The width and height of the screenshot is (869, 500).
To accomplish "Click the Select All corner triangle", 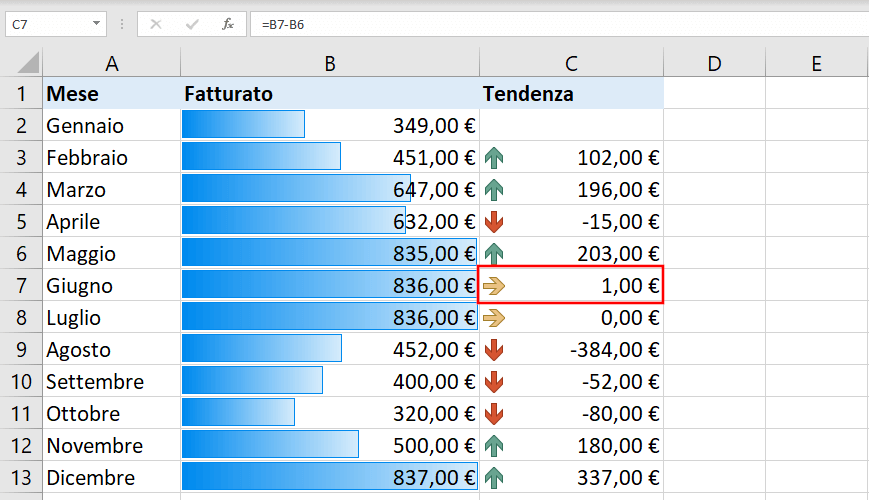I will (x=28, y=62).
